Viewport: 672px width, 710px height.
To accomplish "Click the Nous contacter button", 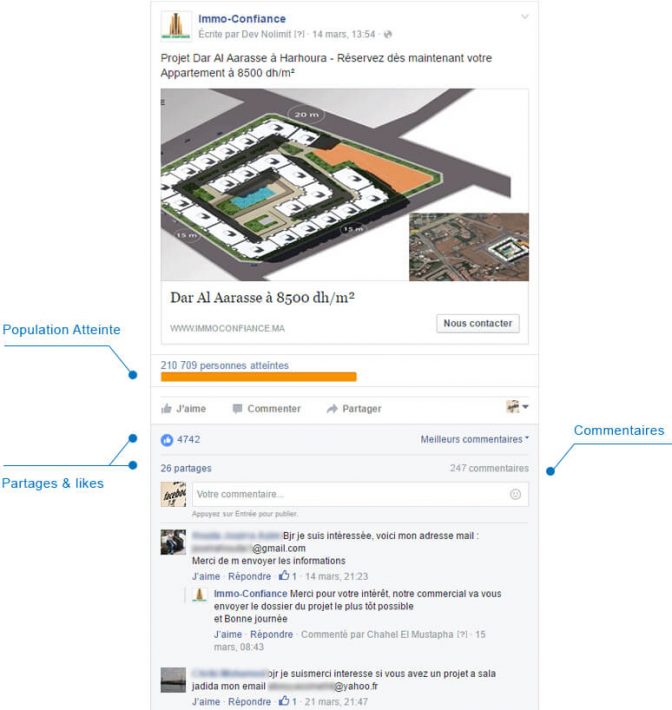I will point(478,323).
